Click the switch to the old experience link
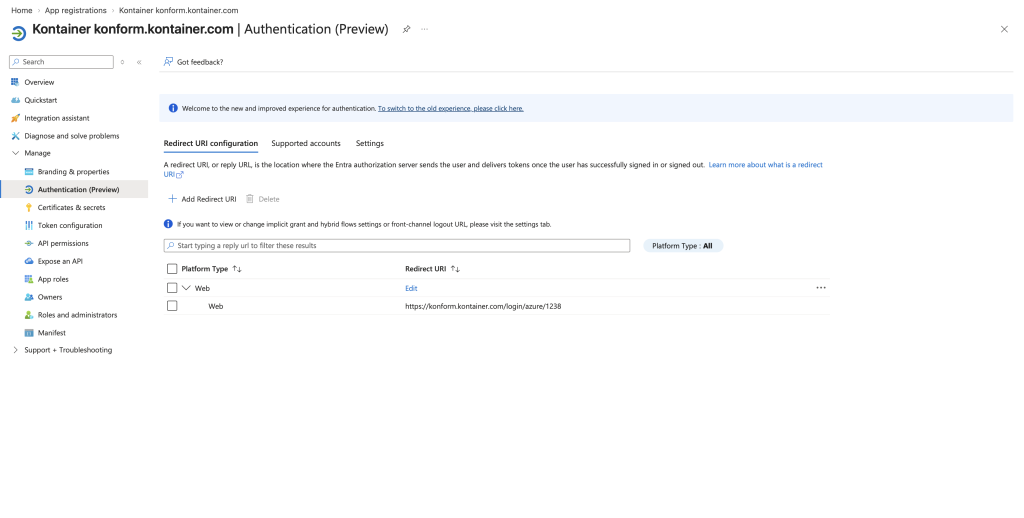The width and height of the screenshot is (1024, 518). [x=451, y=108]
